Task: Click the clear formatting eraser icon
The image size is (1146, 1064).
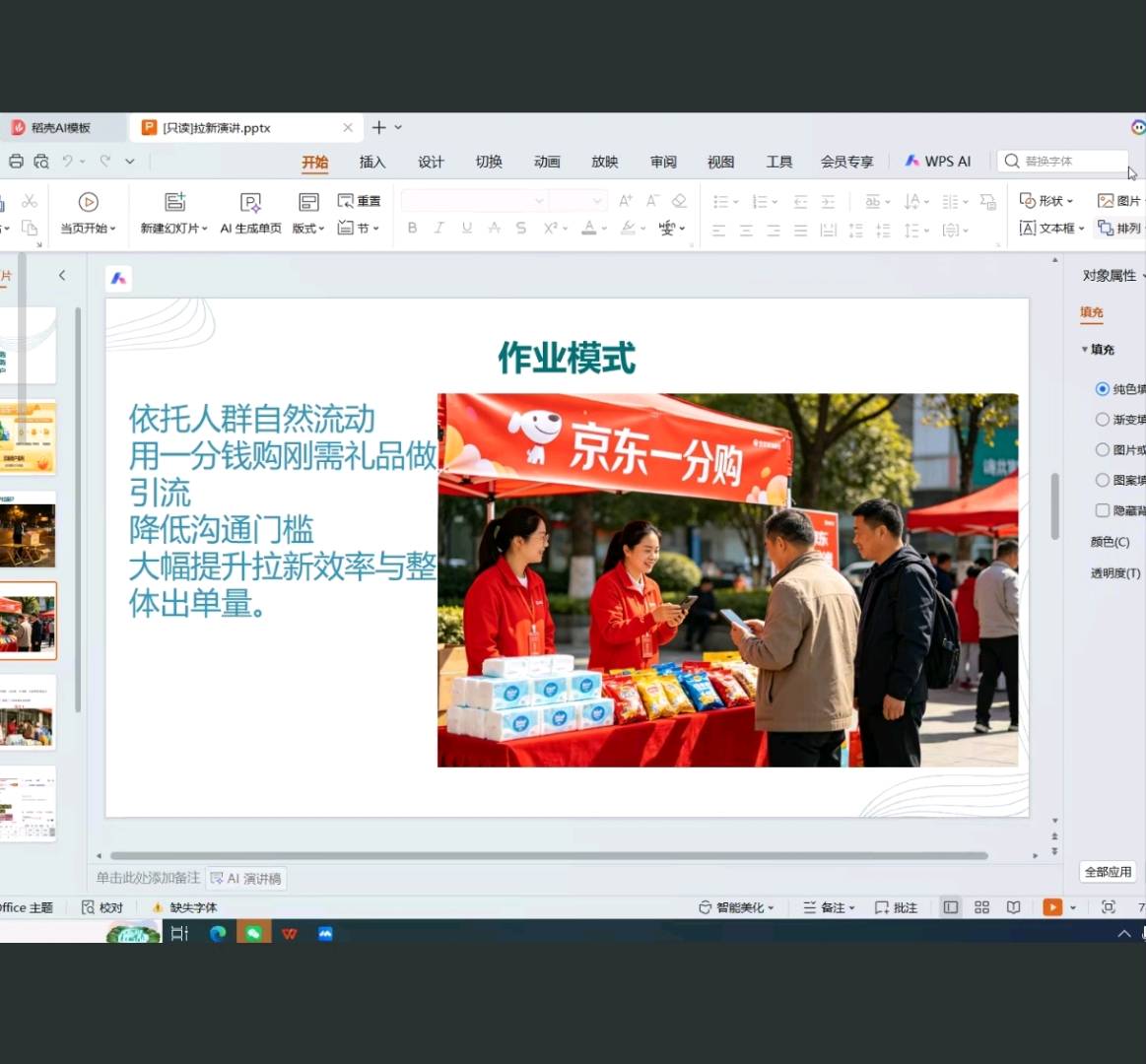Action: click(679, 200)
